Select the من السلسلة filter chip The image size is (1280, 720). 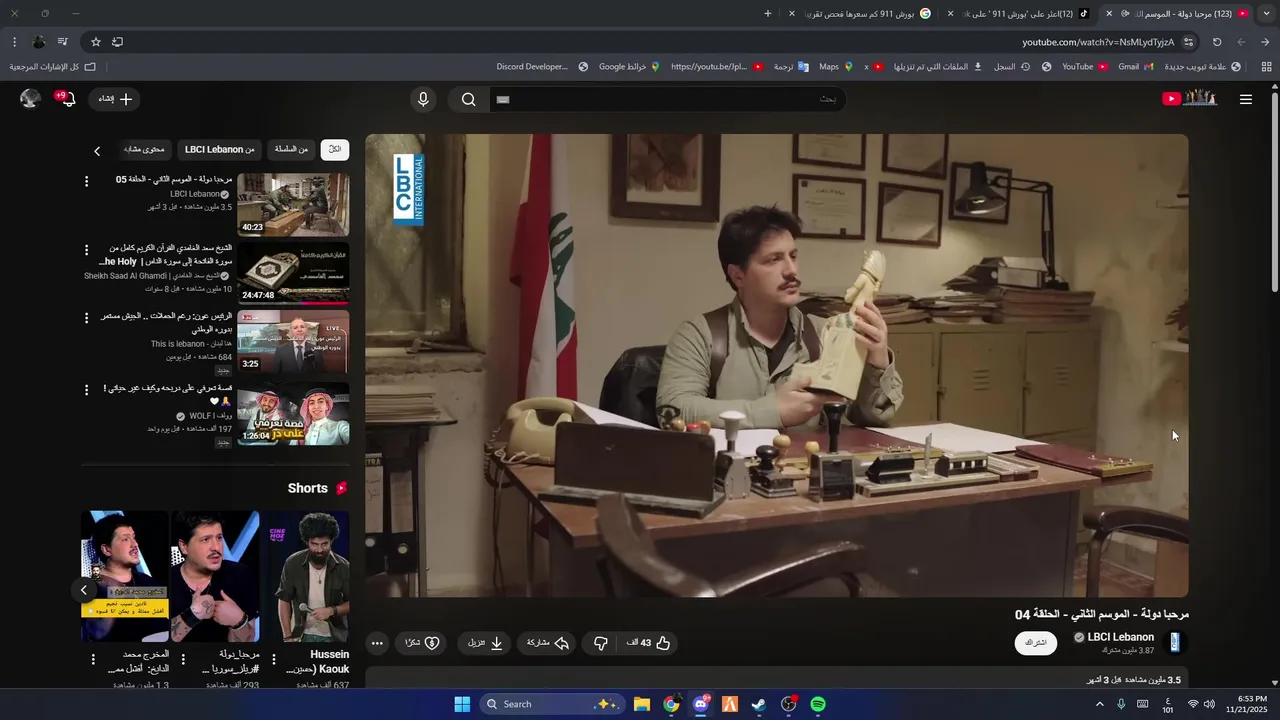291,149
